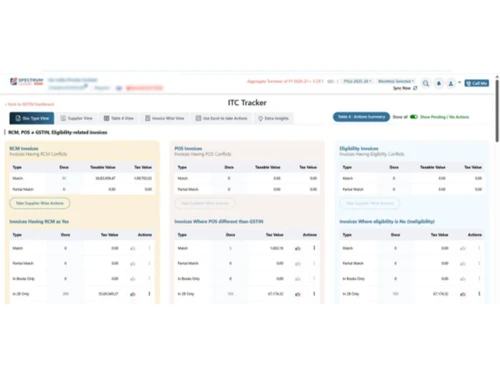Open three-dot menu for Ineligibility Match row
Screen dimensions: 500x375
click(479, 248)
